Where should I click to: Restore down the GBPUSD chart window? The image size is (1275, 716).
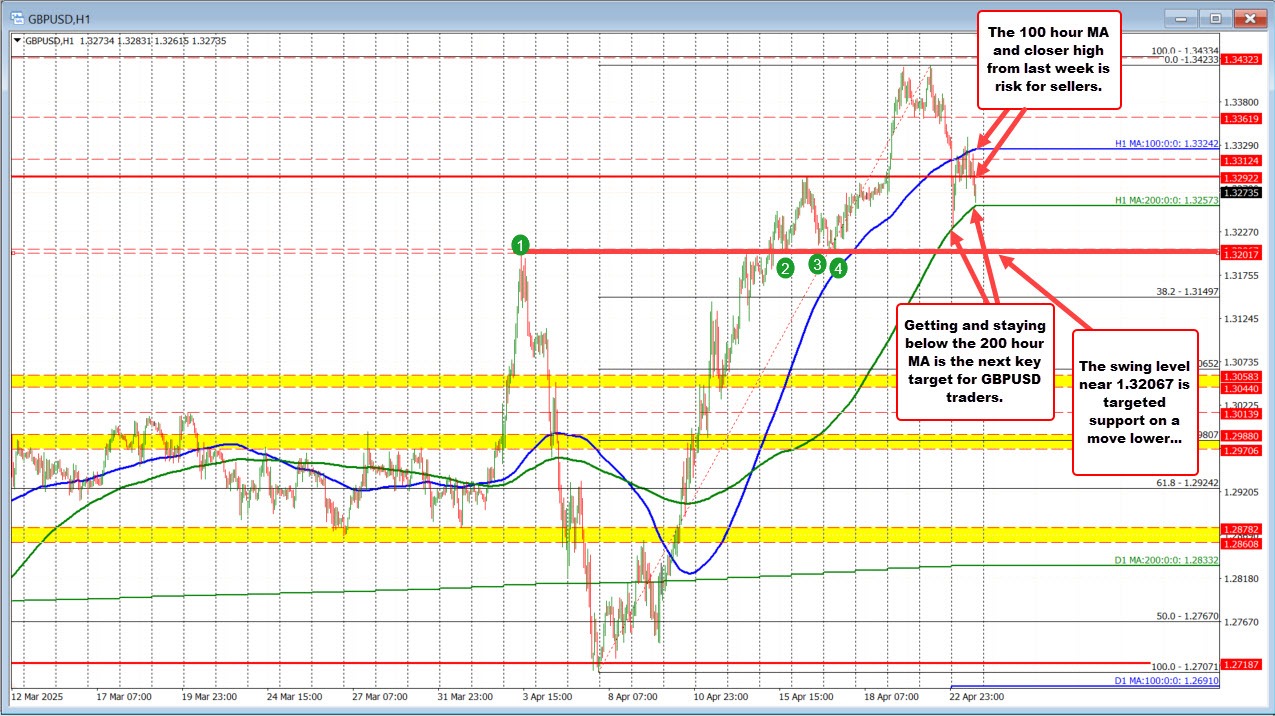[x=1214, y=18]
